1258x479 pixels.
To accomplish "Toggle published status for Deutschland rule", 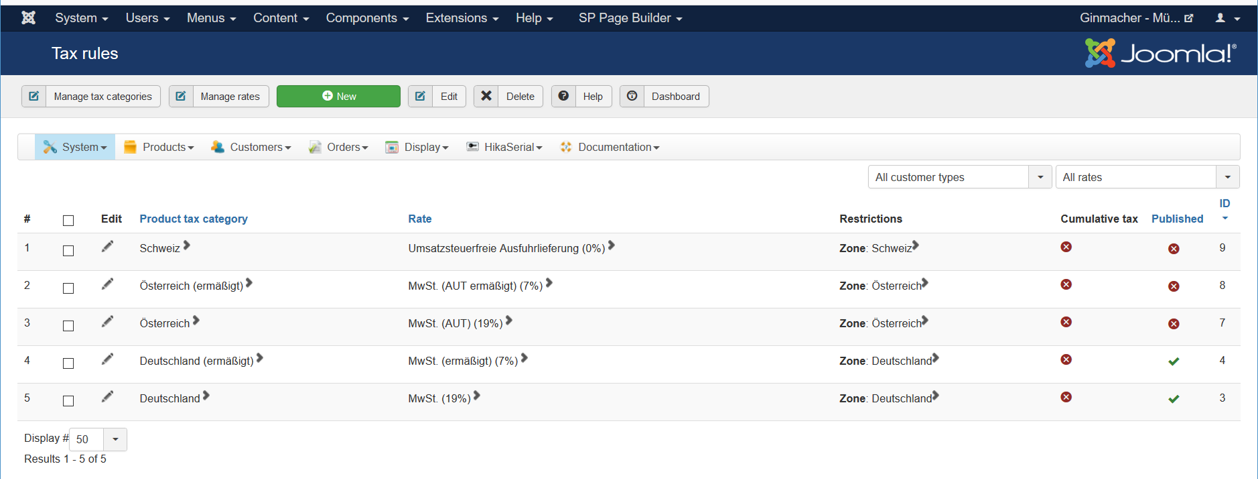I will pyautogui.click(x=1174, y=399).
